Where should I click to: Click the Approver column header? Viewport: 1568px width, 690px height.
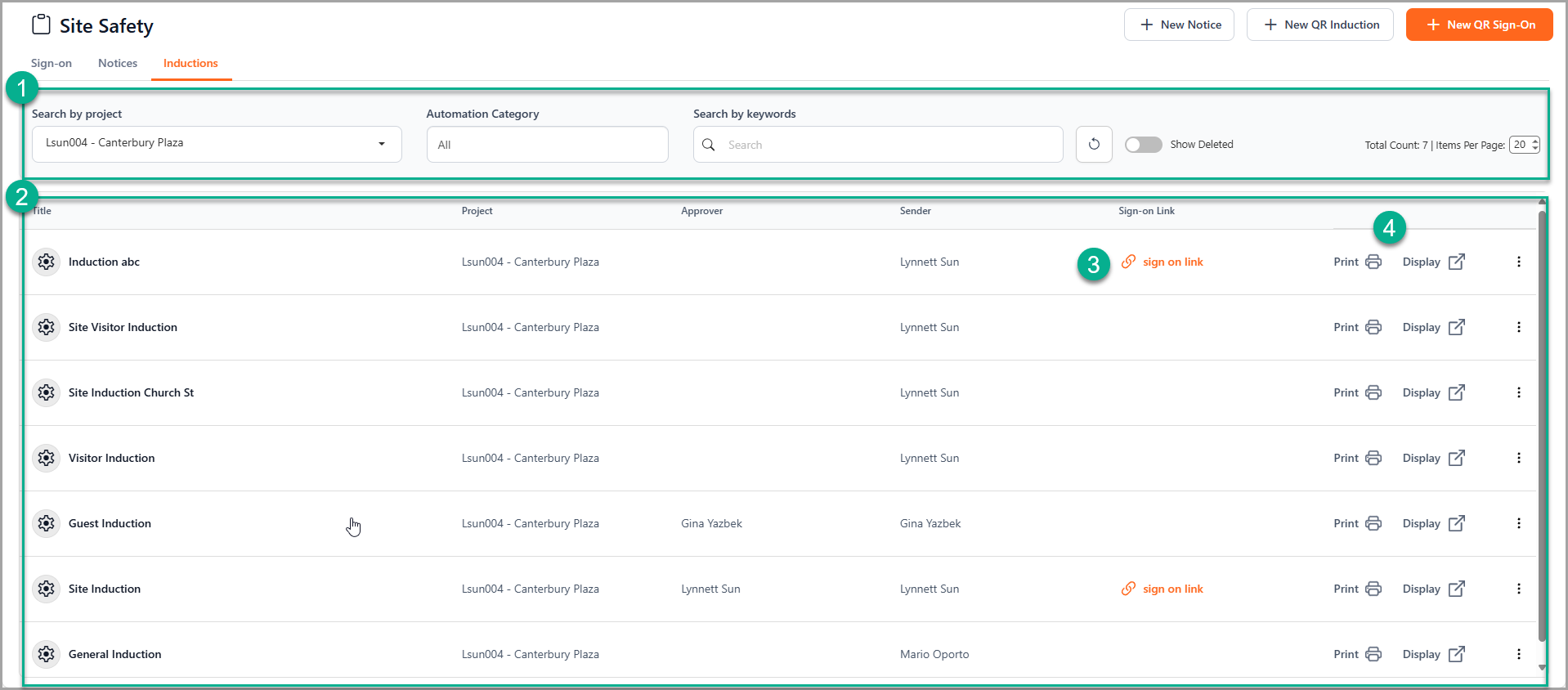click(x=701, y=211)
